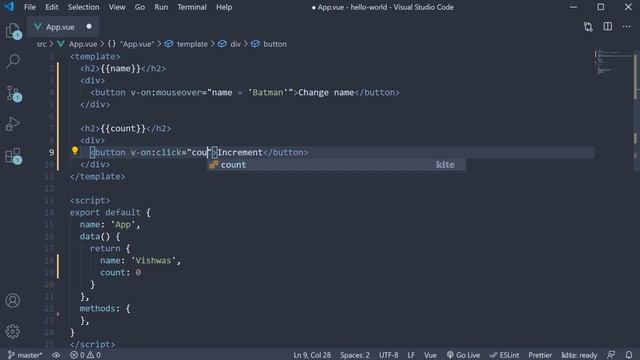
Task: Open the Help menu
Action: point(224,7)
